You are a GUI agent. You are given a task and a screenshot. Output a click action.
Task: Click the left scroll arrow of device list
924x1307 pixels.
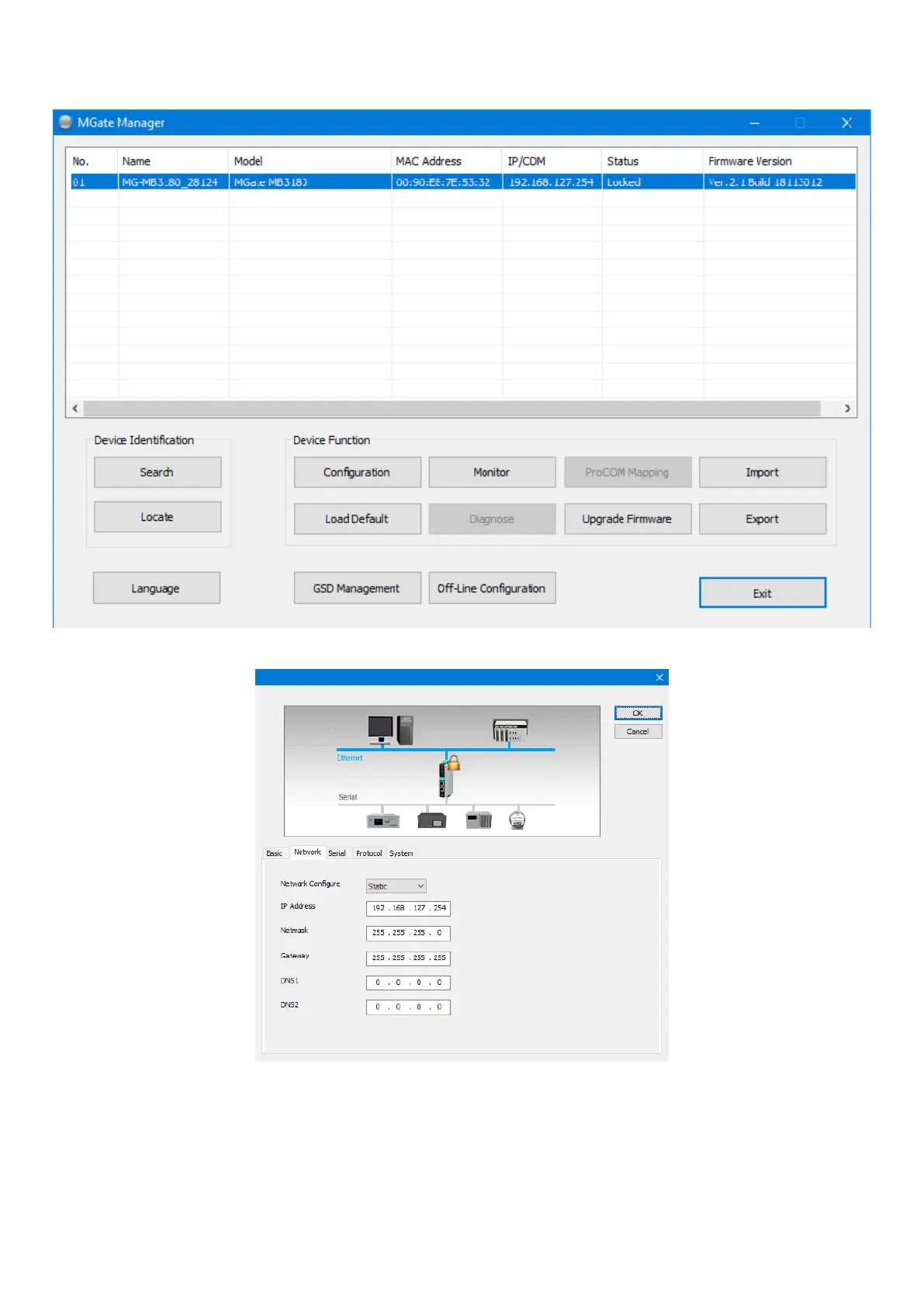click(x=75, y=408)
